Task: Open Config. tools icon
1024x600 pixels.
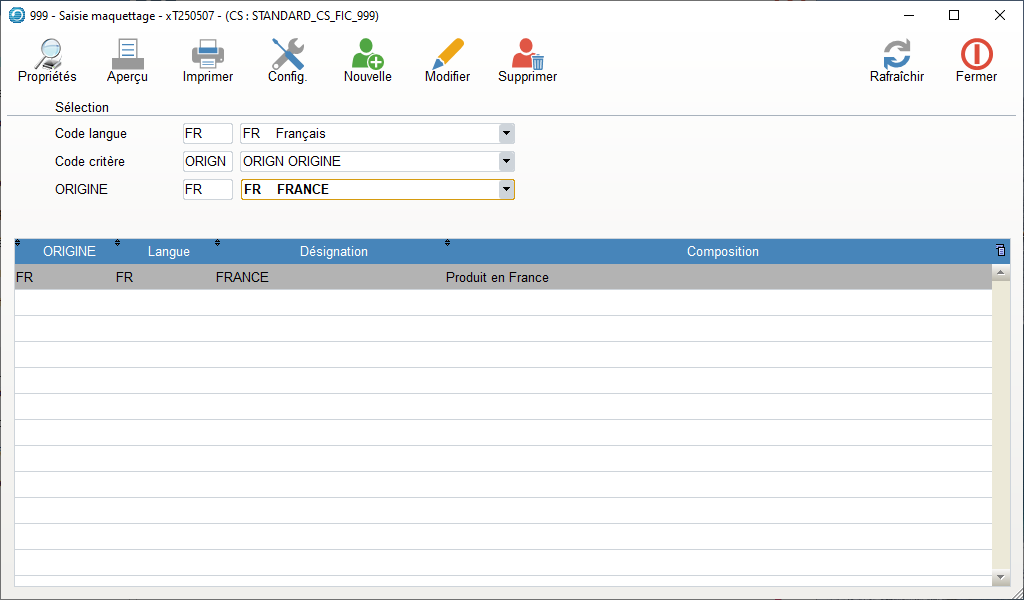Action: pos(287,55)
